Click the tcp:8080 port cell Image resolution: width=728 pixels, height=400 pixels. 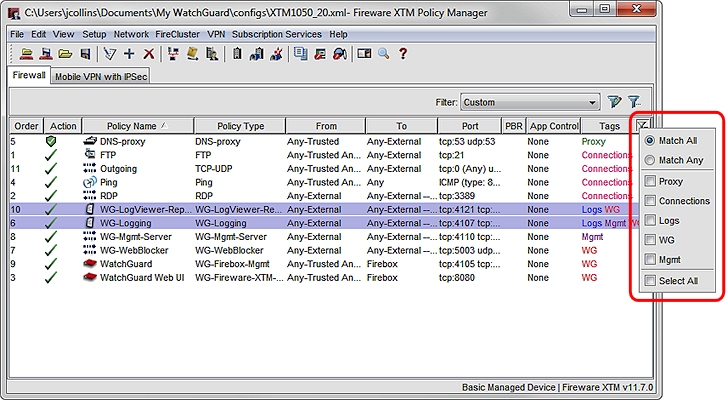click(x=457, y=277)
